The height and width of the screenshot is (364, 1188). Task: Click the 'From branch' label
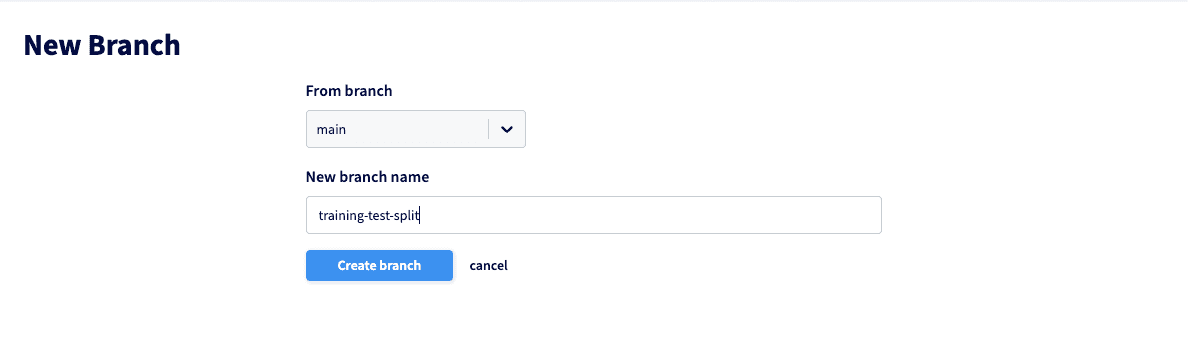click(349, 91)
